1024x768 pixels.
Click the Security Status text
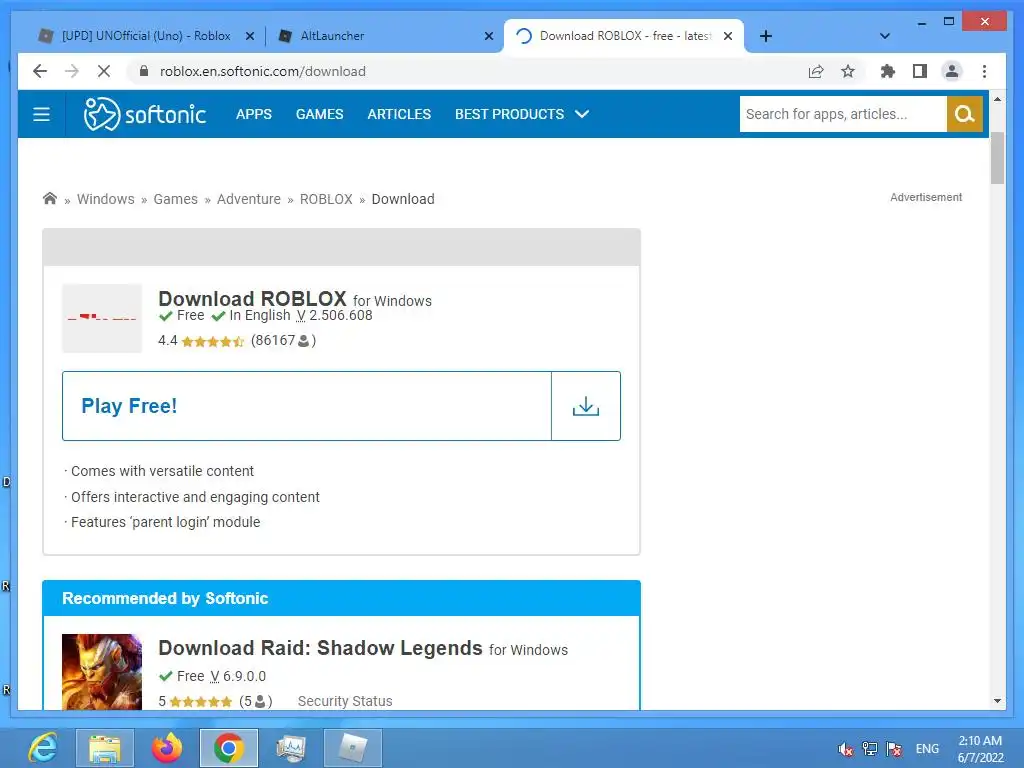point(345,701)
